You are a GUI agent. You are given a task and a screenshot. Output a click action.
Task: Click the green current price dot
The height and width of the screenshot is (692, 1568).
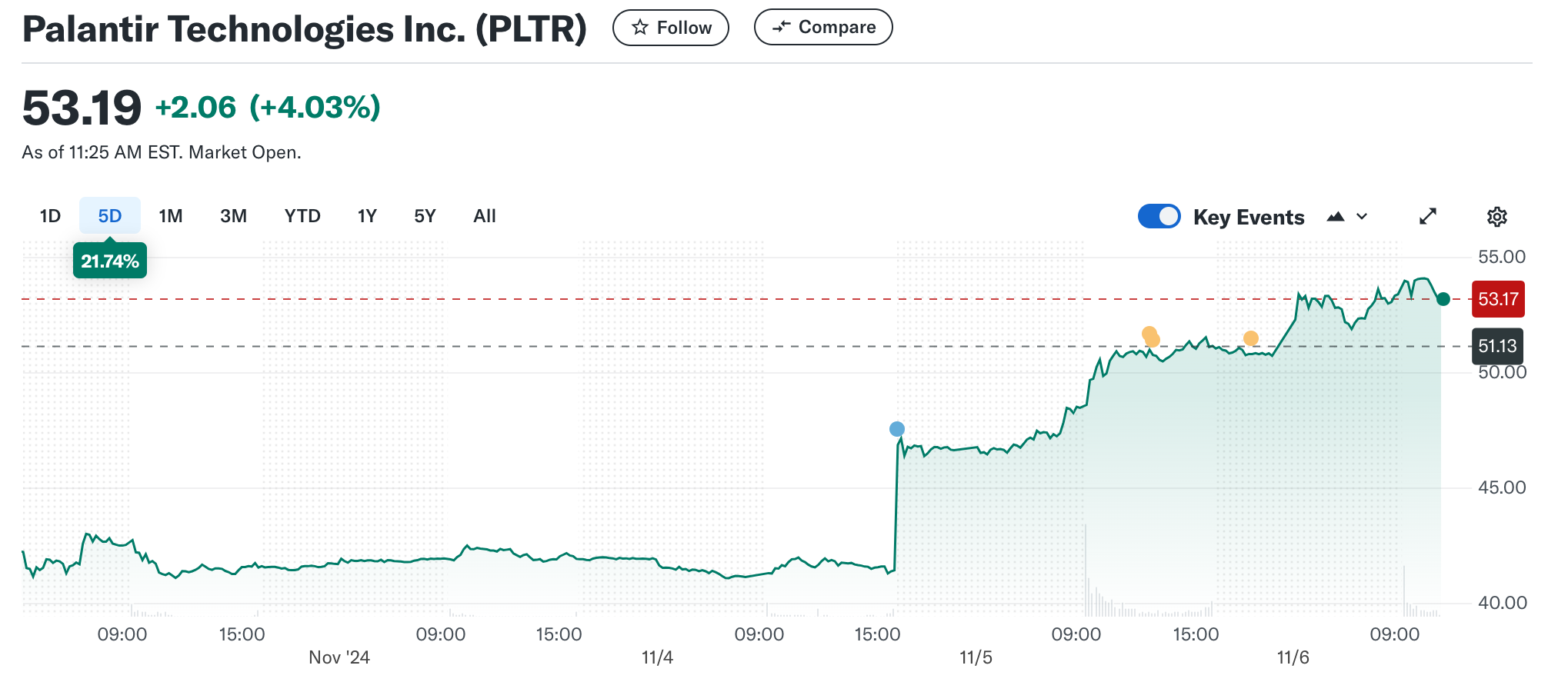pyautogui.click(x=1443, y=299)
